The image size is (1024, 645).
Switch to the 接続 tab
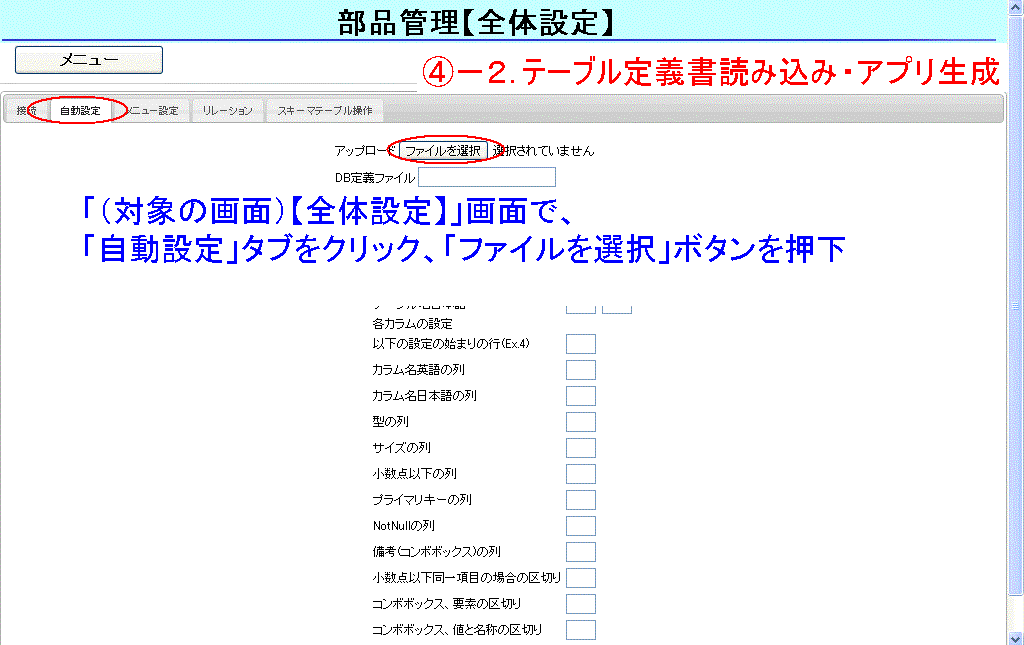click(26, 111)
